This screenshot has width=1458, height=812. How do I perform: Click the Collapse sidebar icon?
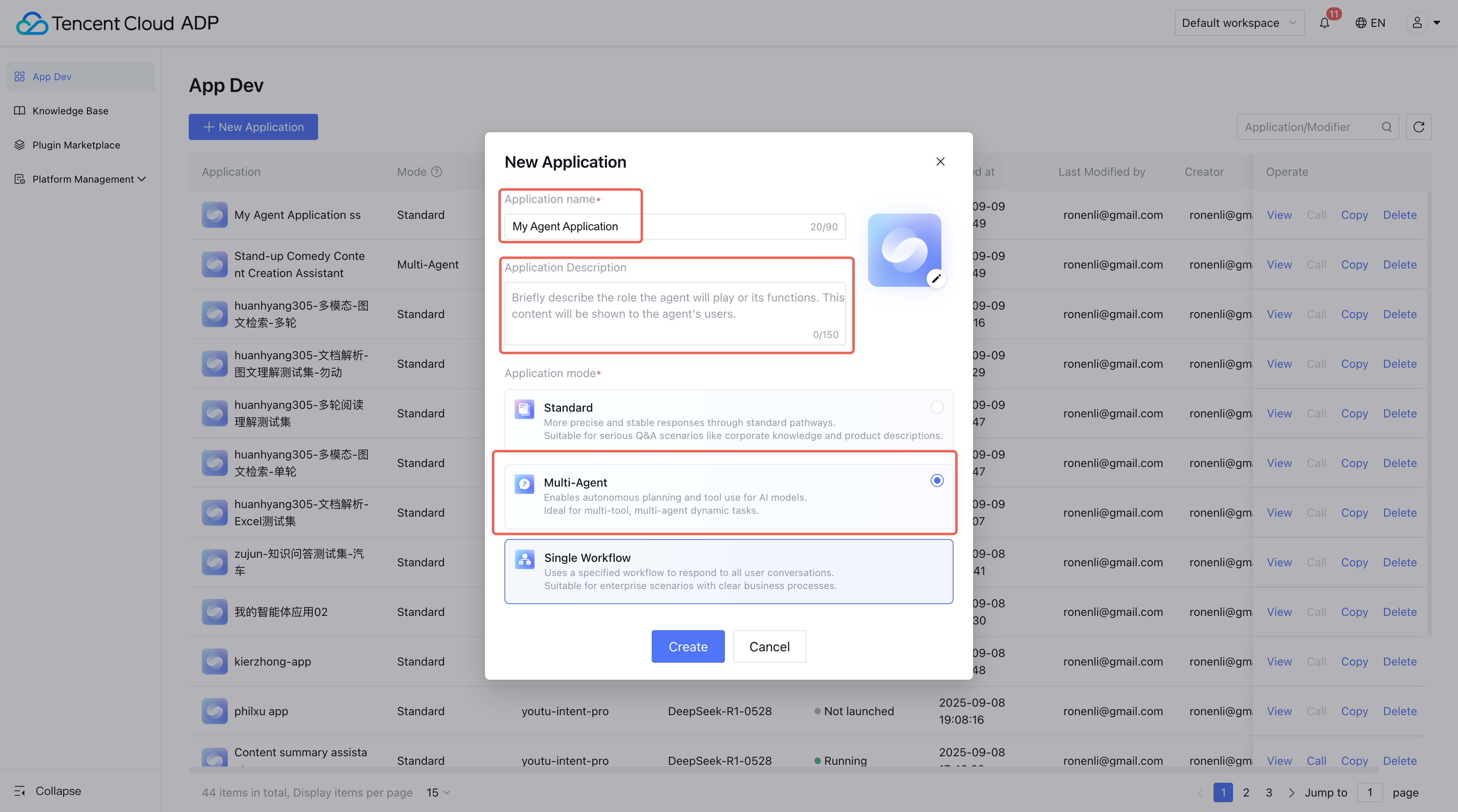tap(20, 790)
